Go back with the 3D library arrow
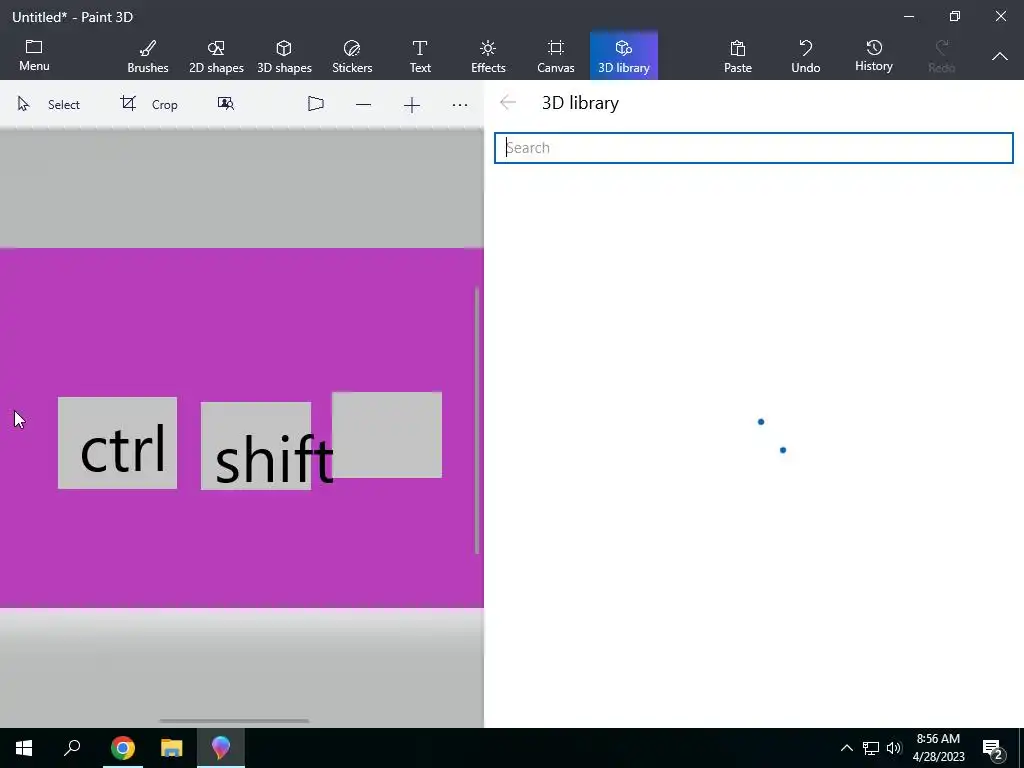This screenshot has height=768, width=1024. tap(507, 103)
